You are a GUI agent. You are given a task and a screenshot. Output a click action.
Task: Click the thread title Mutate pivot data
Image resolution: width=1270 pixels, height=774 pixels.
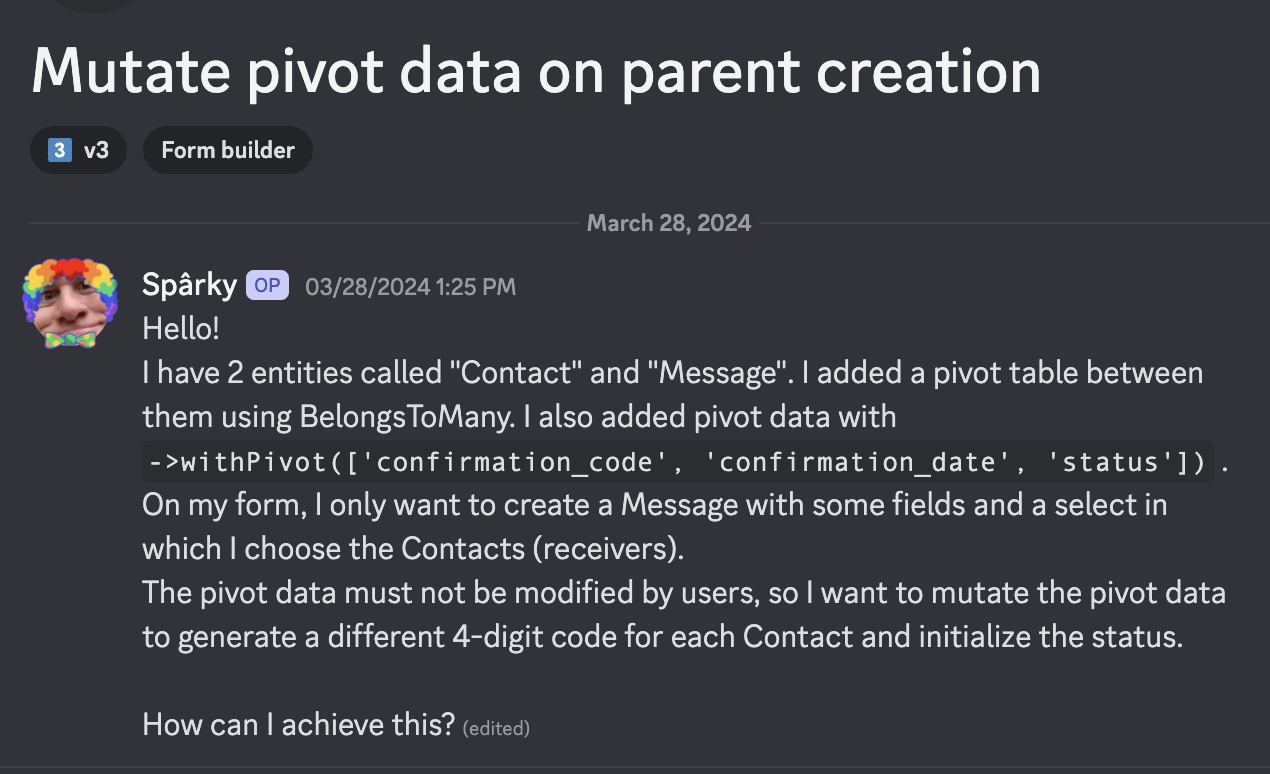tap(536, 72)
